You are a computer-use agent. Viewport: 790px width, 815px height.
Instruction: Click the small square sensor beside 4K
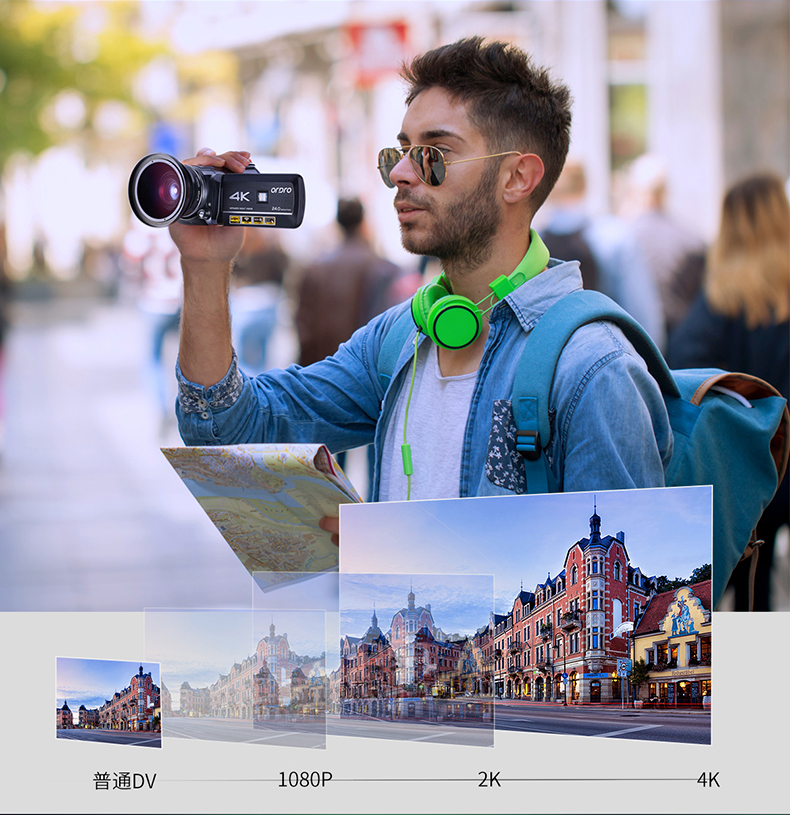[262, 197]
